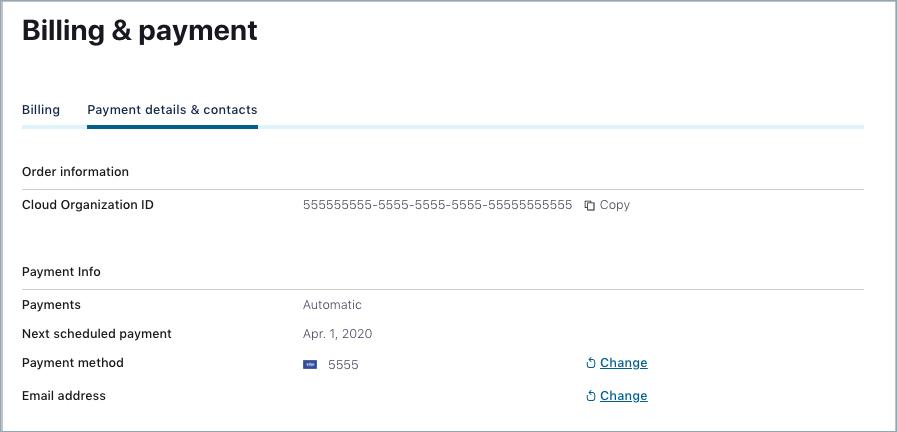
Task: Click the card number ending 5555
Action: coord(343,365)
